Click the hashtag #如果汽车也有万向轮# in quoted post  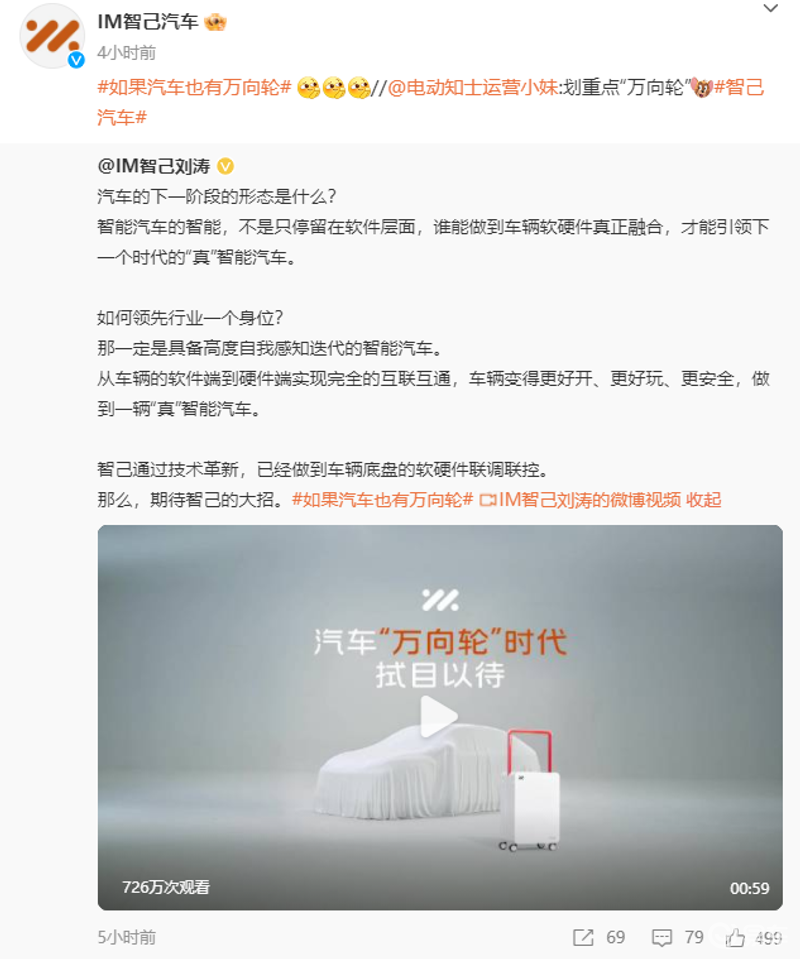[x=382, y=500]
